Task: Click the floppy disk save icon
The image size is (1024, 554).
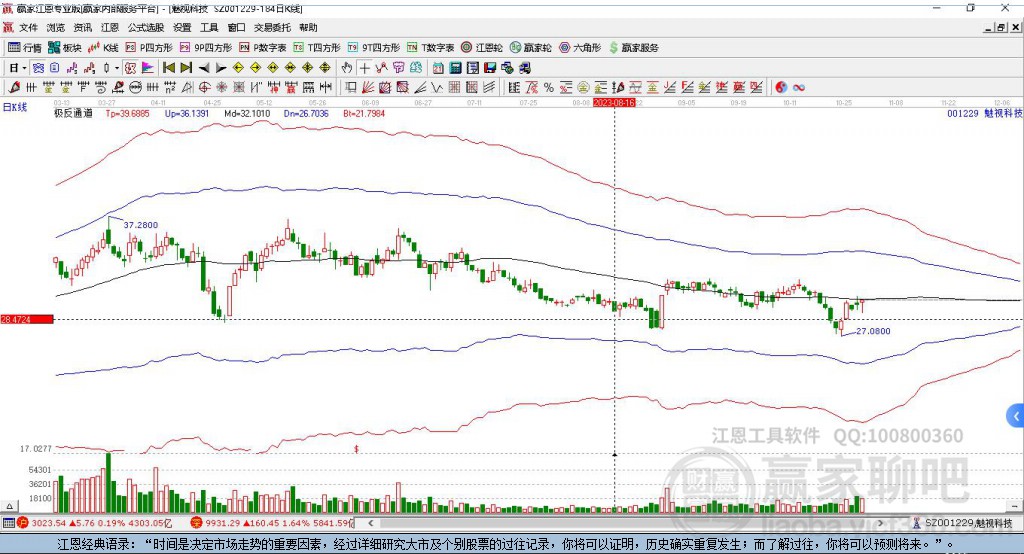Action: point(490,68)
